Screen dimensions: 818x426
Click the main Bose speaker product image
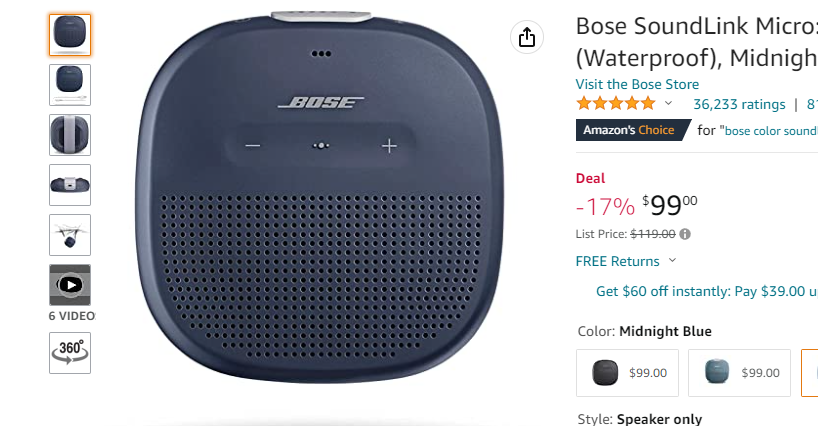pyautogui.click(x=320, y=210)
